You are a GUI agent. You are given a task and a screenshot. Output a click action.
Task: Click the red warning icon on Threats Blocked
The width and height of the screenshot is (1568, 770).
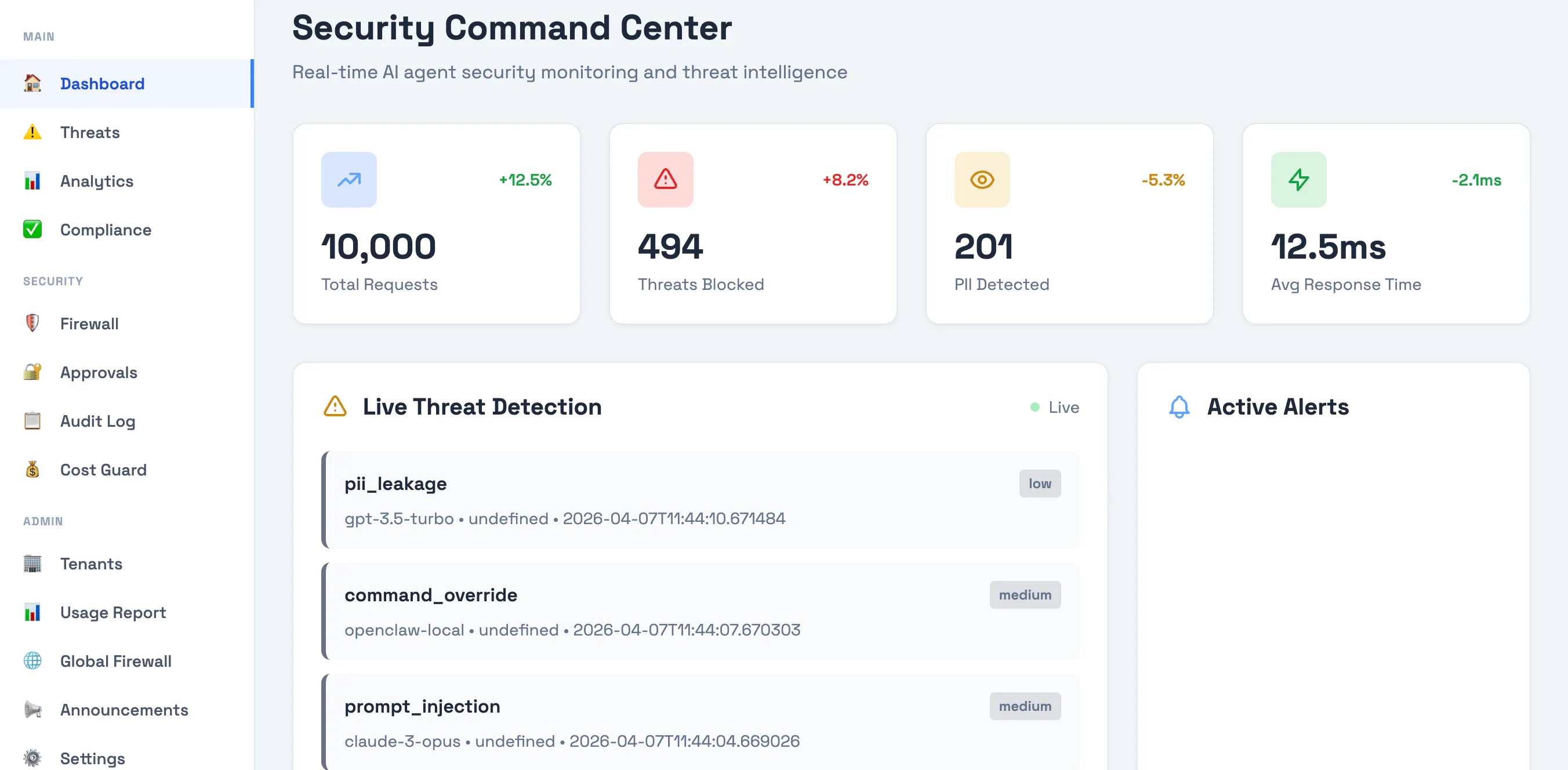[665, 180]
